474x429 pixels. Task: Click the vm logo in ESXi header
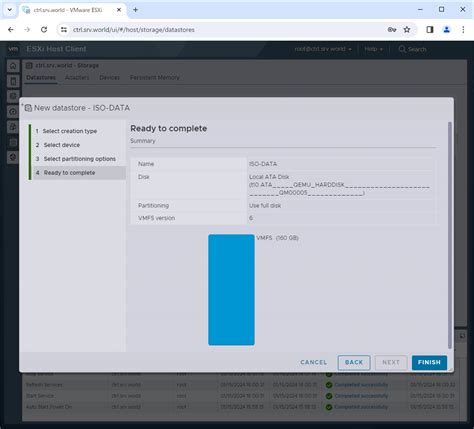[x=13, y=49]
